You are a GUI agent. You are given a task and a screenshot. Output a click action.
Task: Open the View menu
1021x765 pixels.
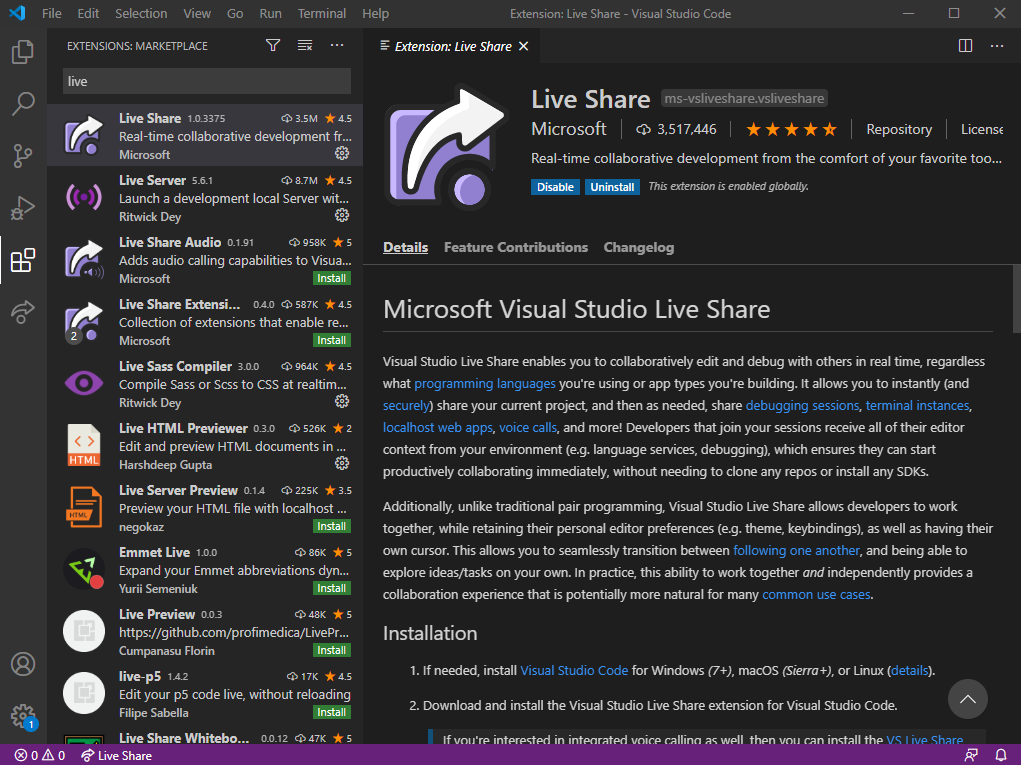point(197,13)
